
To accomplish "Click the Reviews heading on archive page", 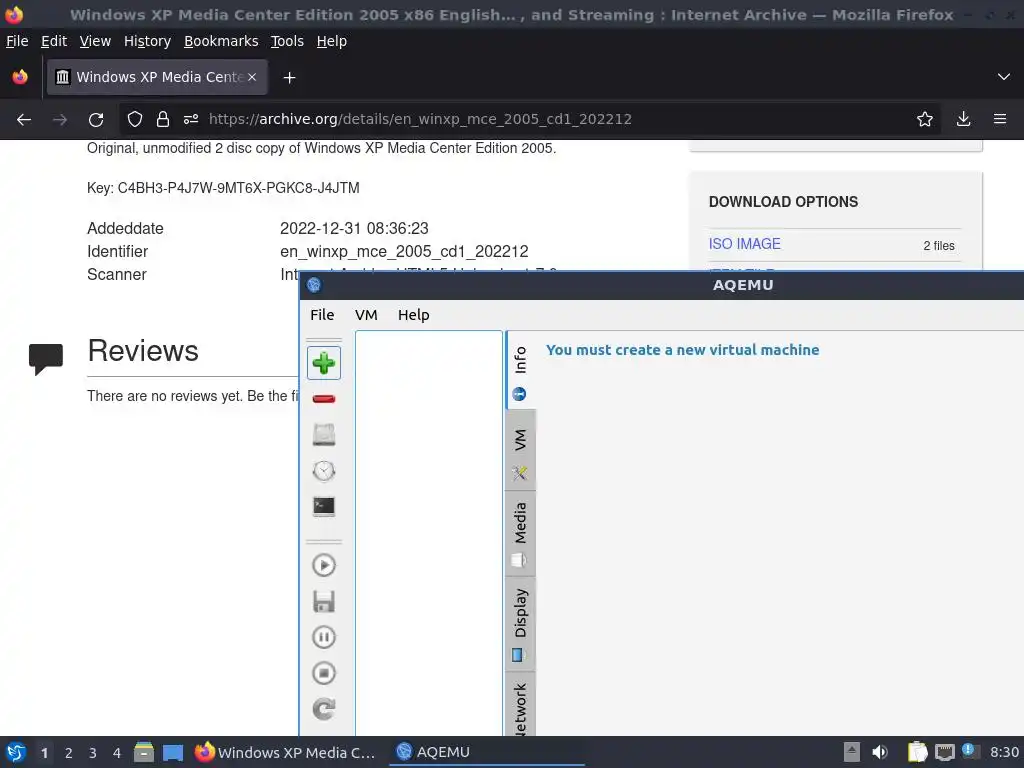I will tap(143, 351).
